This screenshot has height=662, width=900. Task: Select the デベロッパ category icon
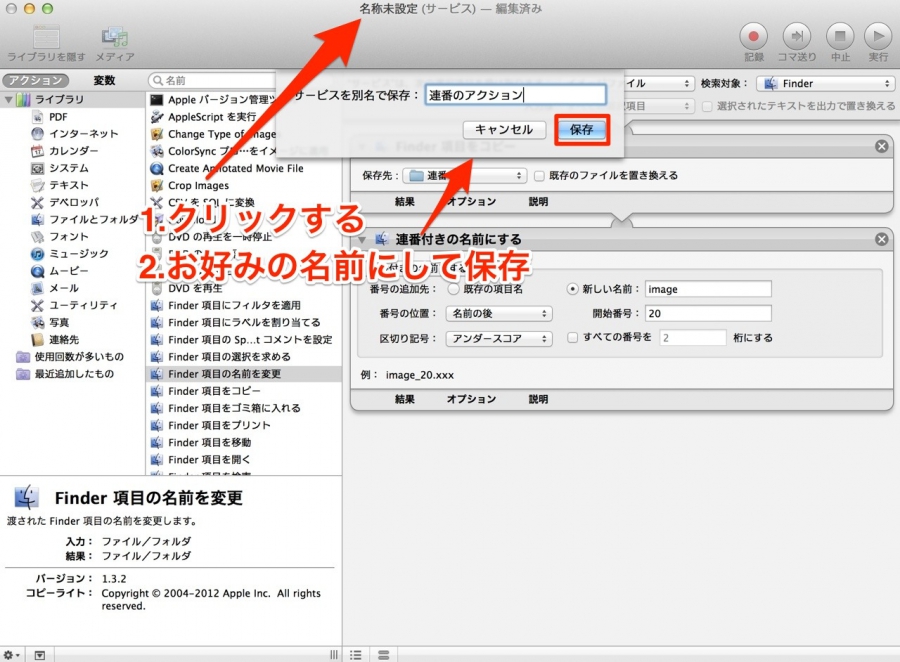[37, 203]
